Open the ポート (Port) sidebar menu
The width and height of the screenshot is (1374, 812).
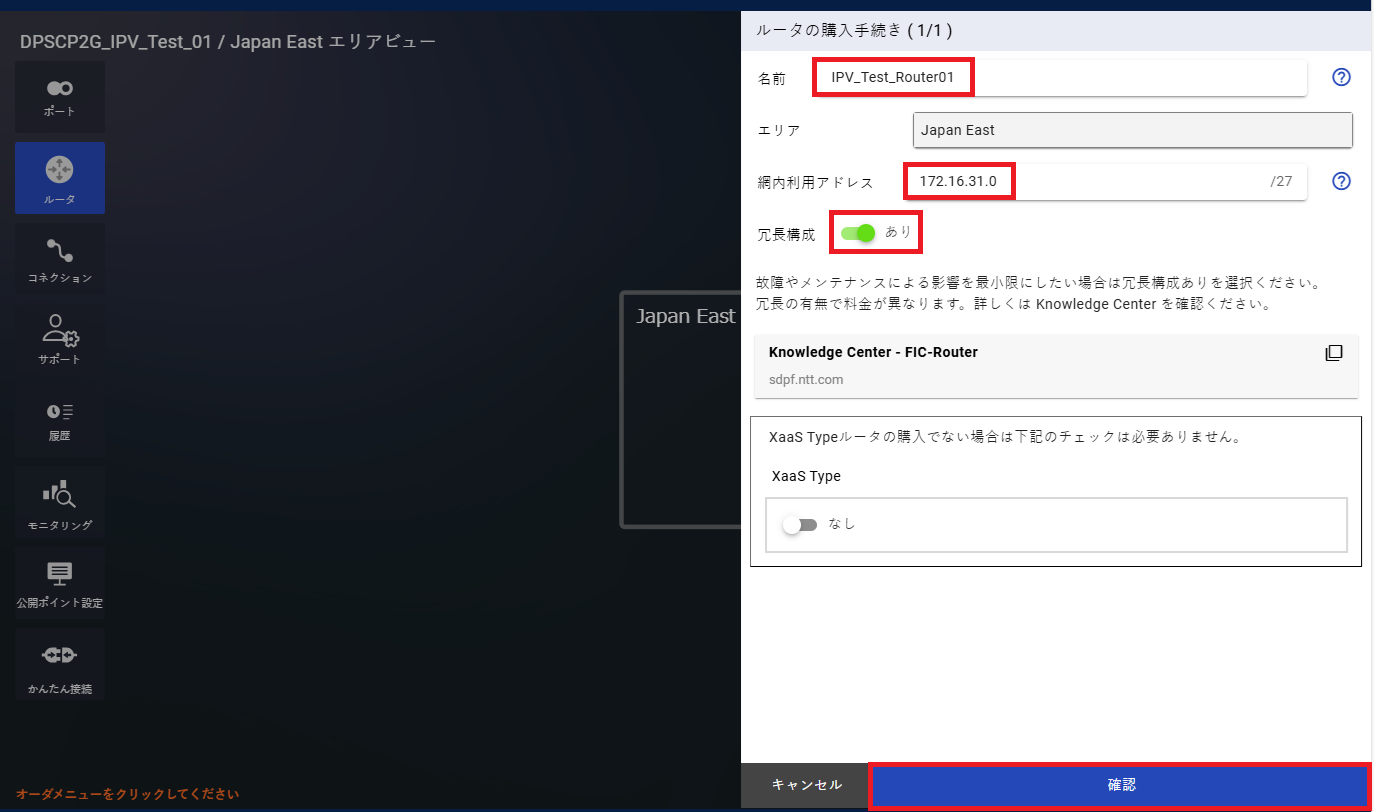60,97
